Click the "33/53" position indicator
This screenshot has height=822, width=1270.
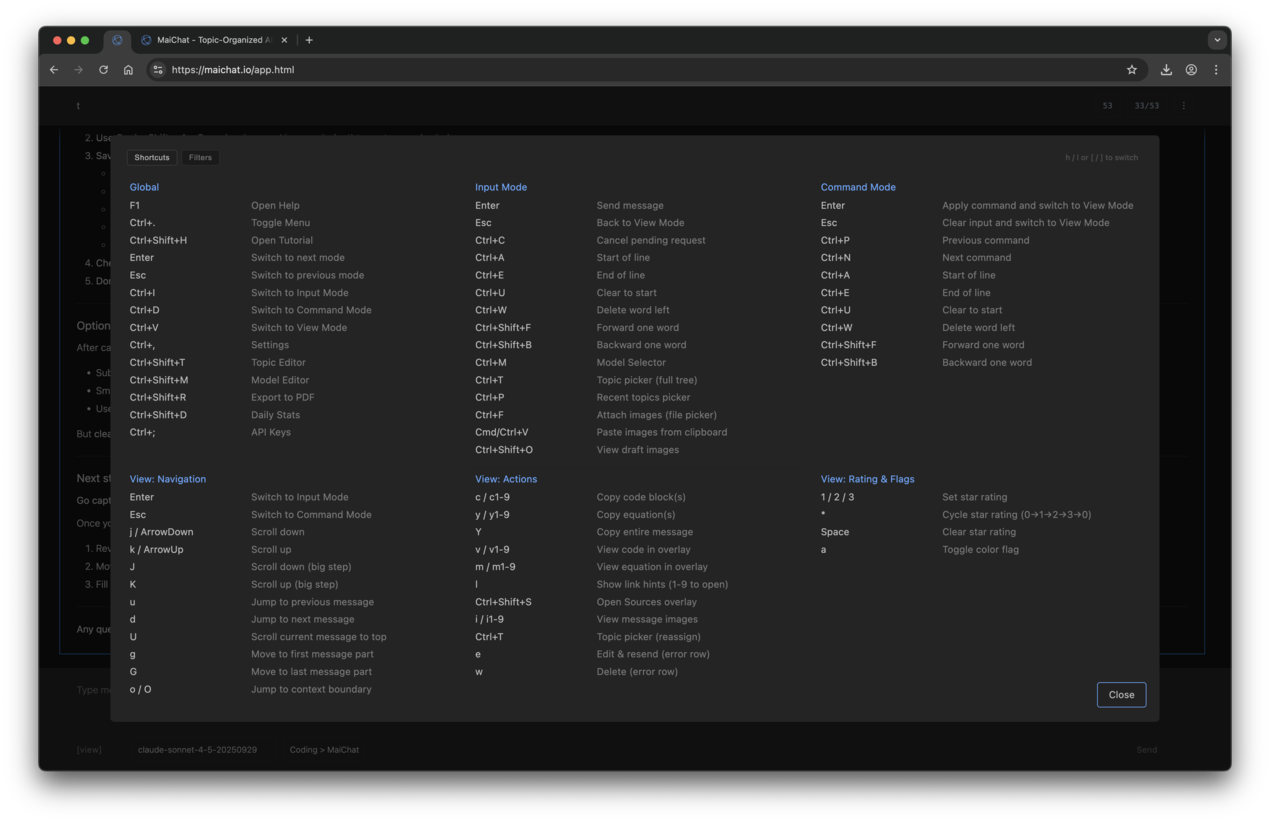point(1146,105)
